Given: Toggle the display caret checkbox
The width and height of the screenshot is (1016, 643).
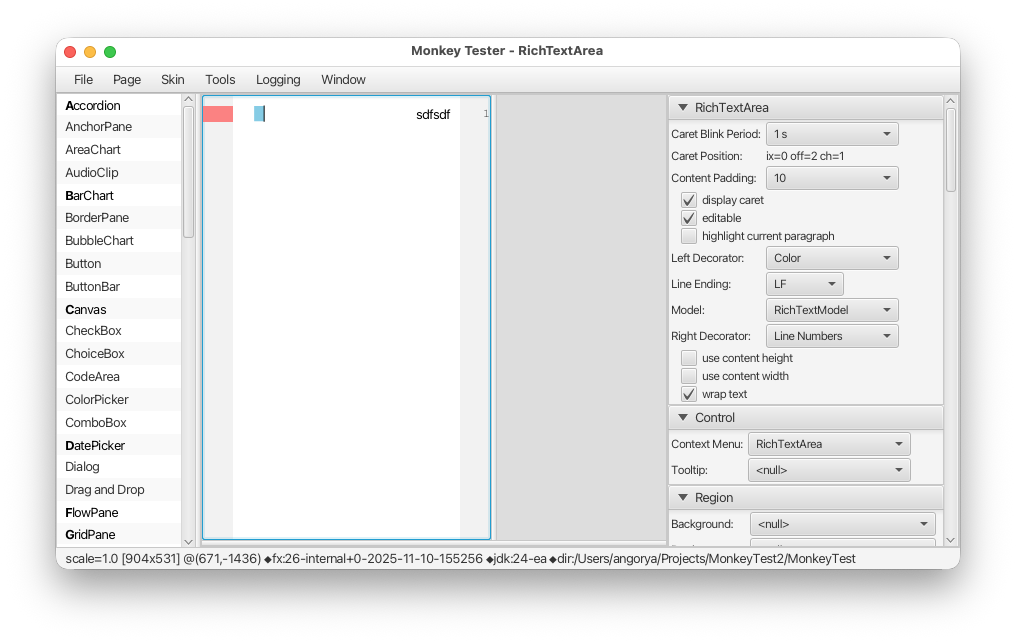Looking at the screenshot, I should tap(689, 200).
